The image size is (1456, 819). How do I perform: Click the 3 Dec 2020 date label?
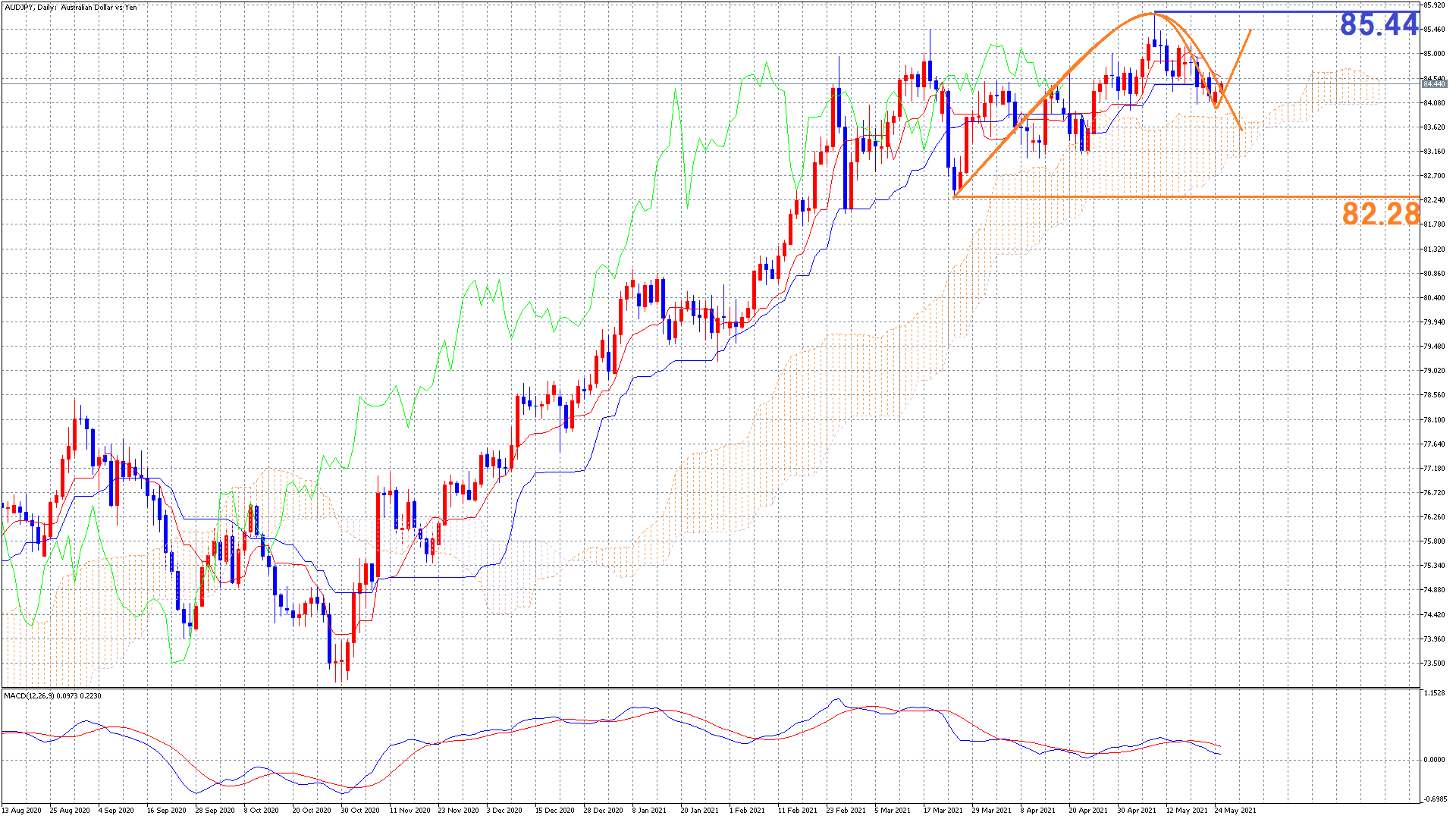(504, 810)
